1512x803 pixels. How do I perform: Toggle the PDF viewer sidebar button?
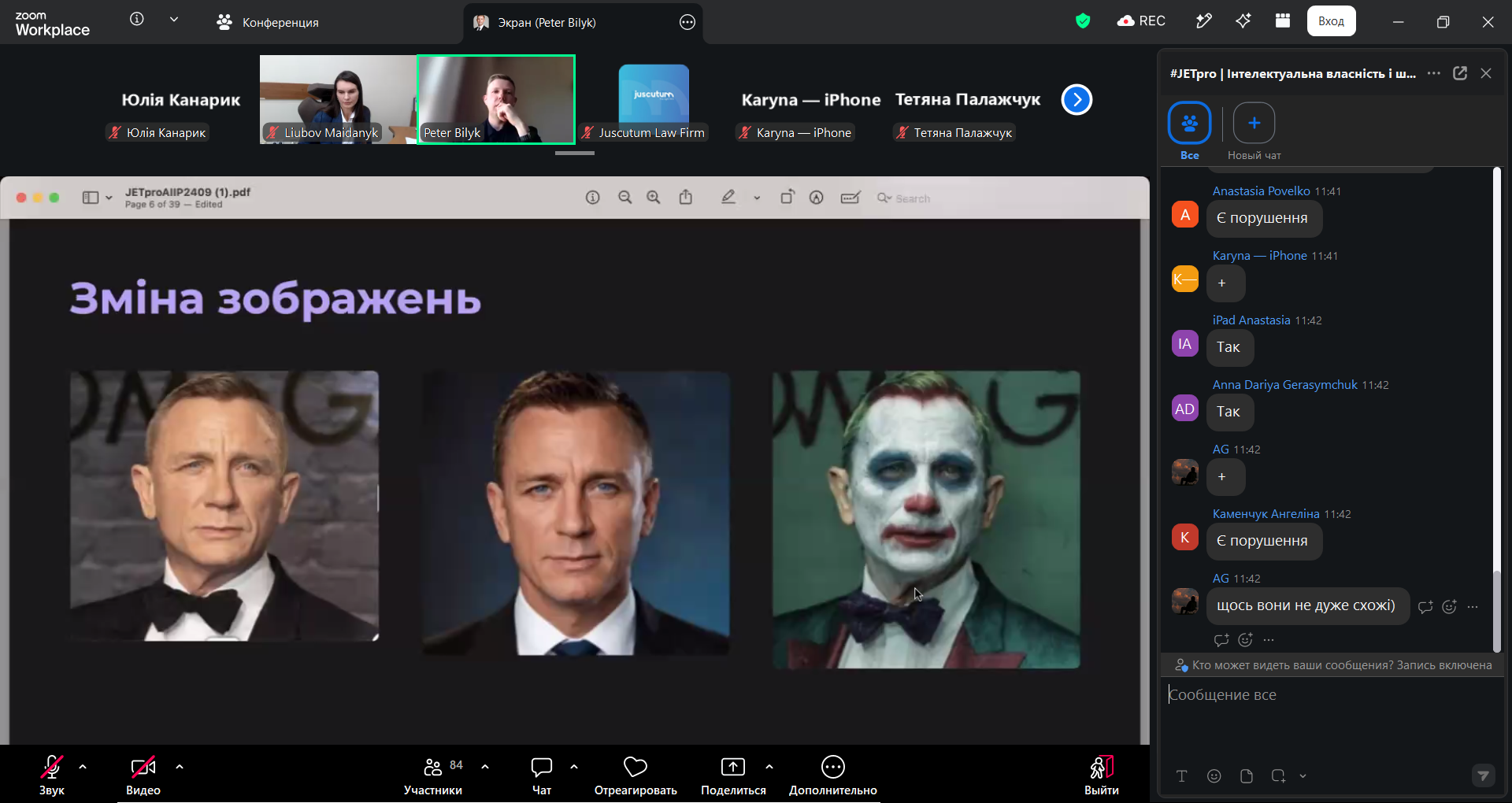(91, 198)
